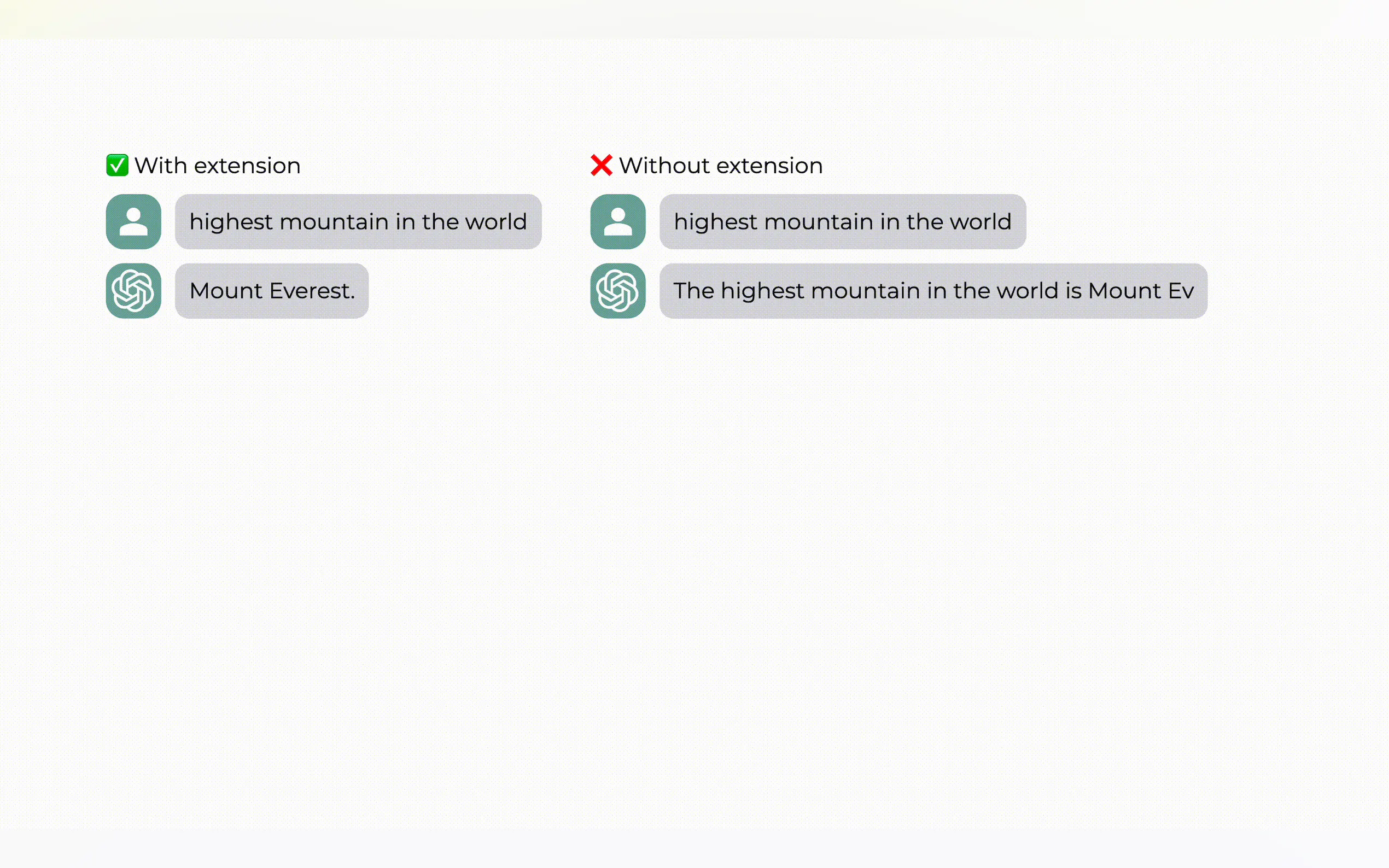The image size is (1389, 868).
Task: Click the word Everest in the short reply
Action: 312,291
